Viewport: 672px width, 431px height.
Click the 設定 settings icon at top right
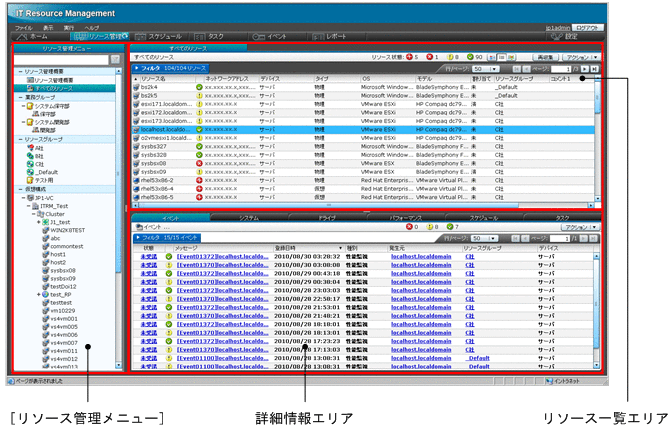pyautogui.click(x=556, y=37)
